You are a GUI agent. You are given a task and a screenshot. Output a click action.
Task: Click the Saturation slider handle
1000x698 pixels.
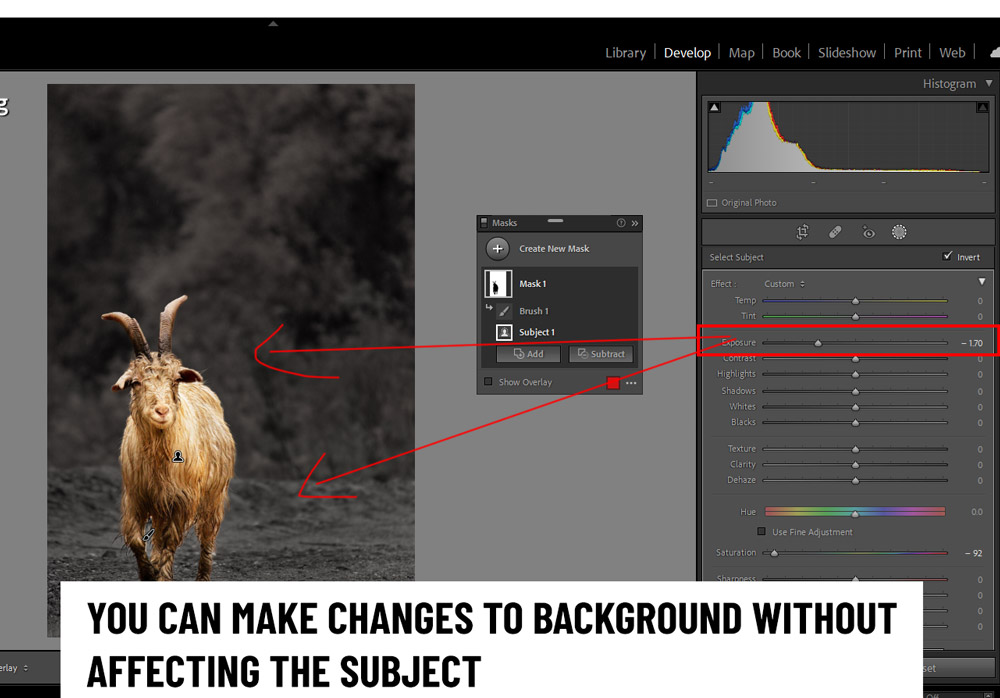[774, 553]
